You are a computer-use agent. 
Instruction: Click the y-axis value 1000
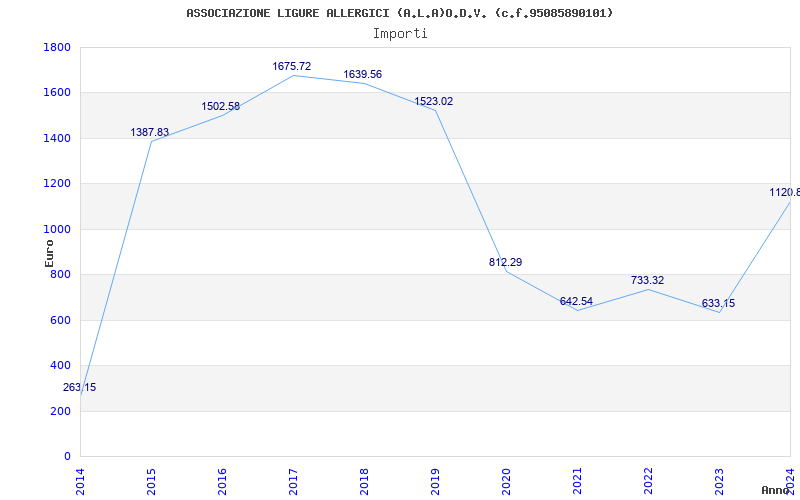[x=57, y=230]
